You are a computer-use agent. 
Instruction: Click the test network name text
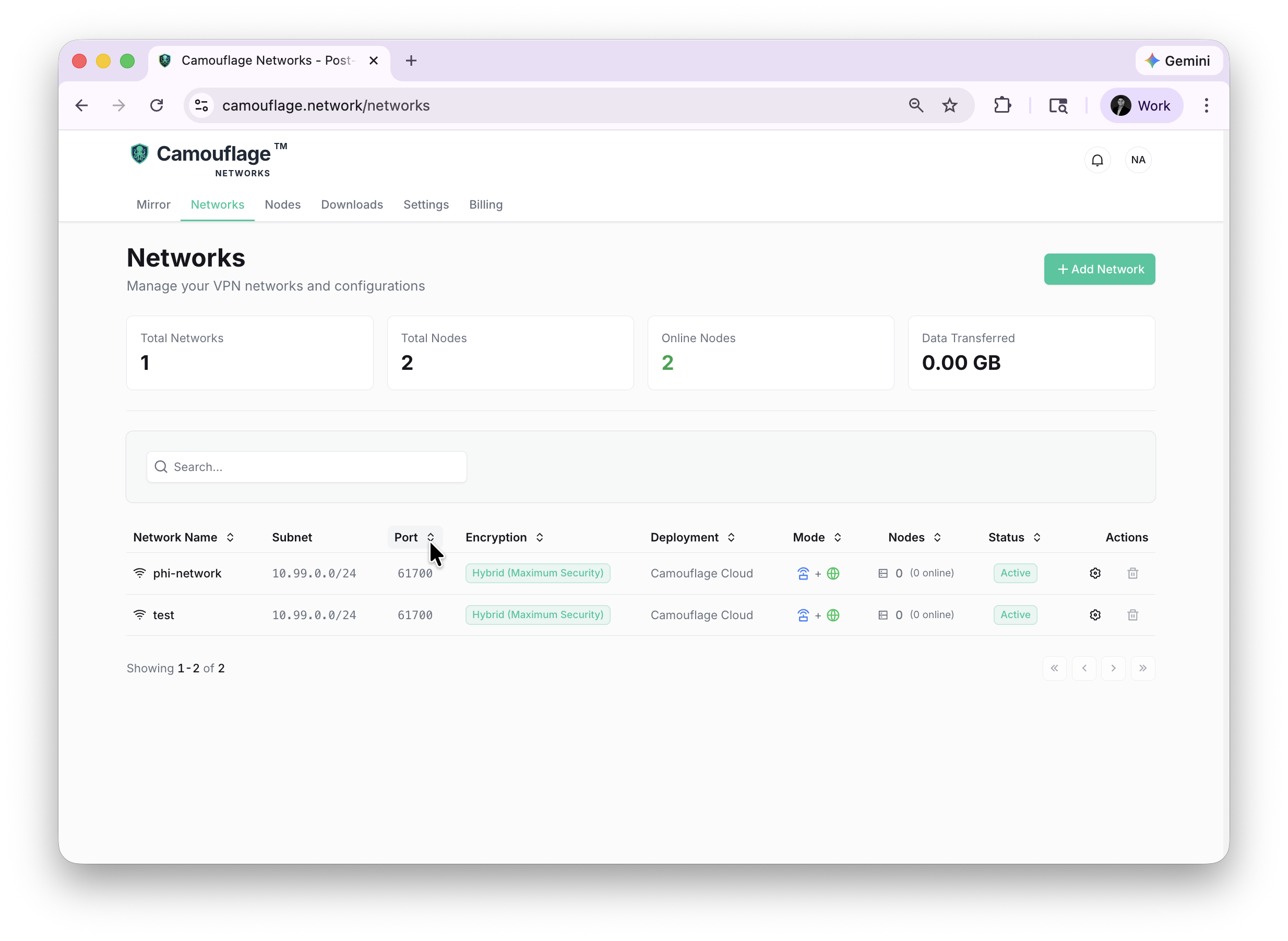[x=163, y=614]
